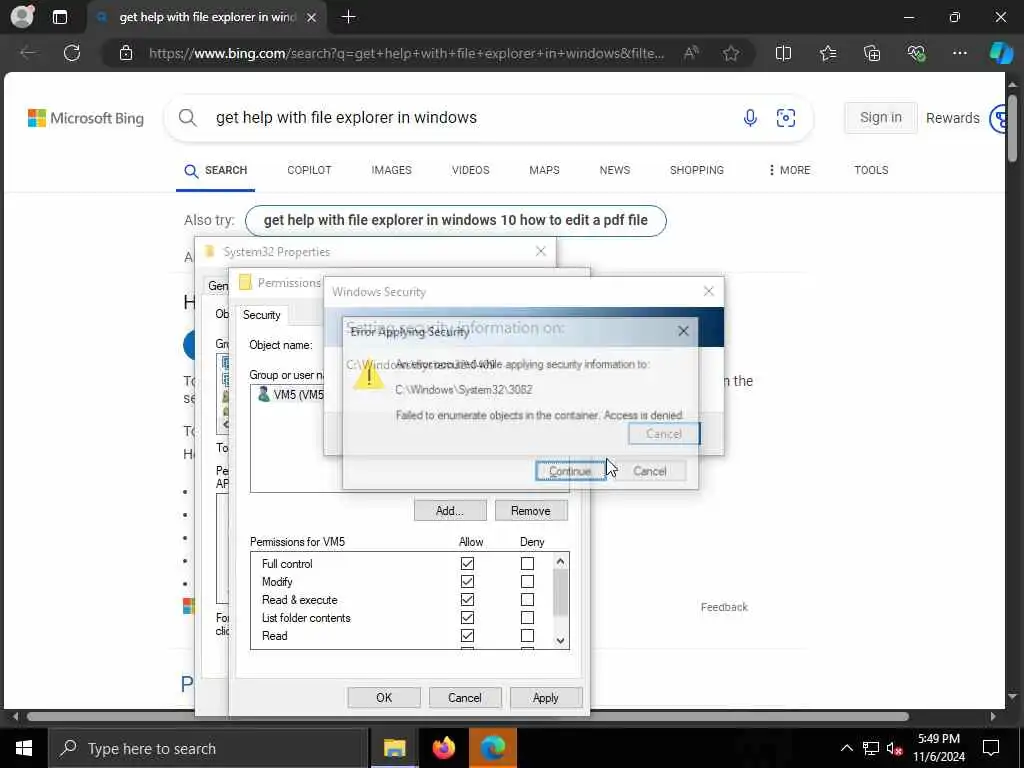The height and width of the screenshot is (768, 1024).
Task: Toggle Allow checkbox for Read & execute
Action: [467, 600]
